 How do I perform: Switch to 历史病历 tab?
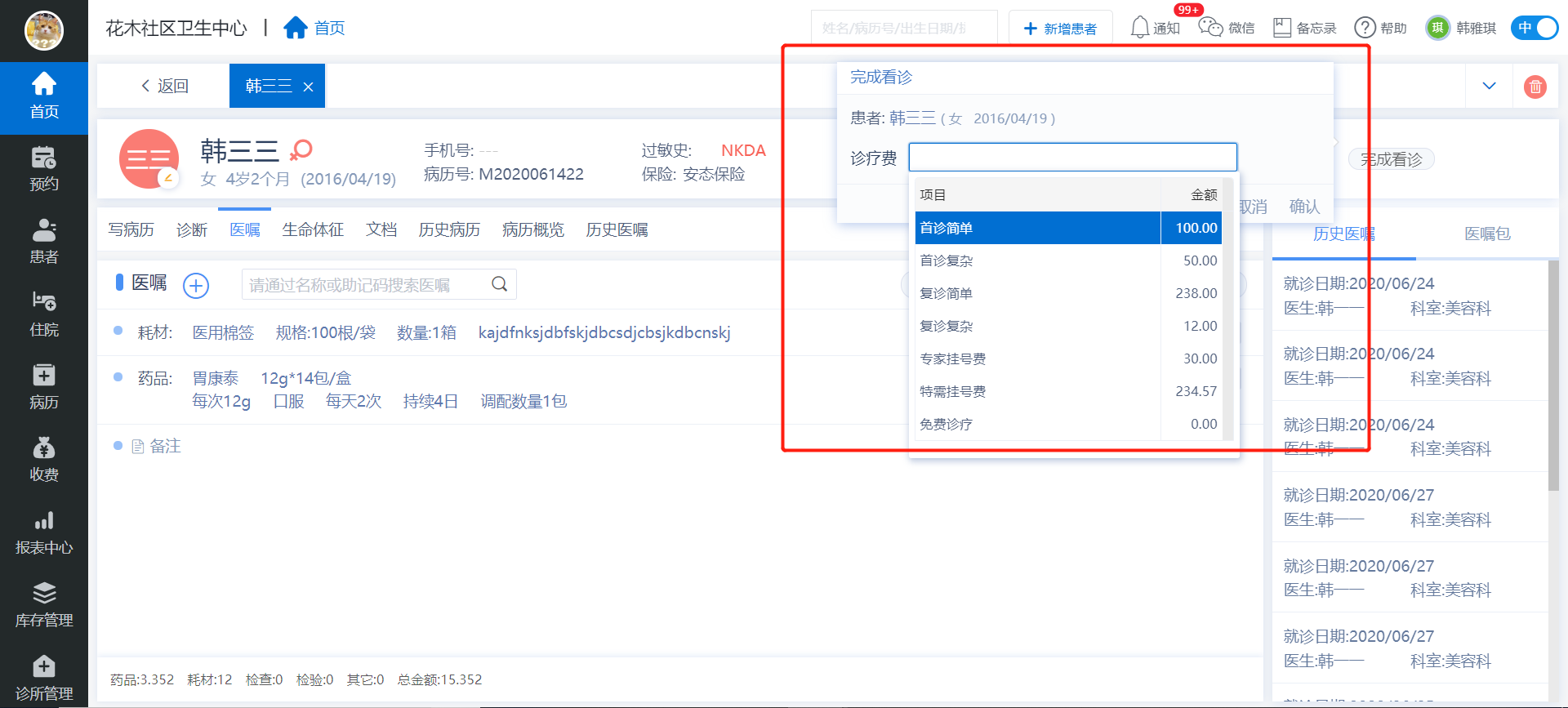point(449,229)
